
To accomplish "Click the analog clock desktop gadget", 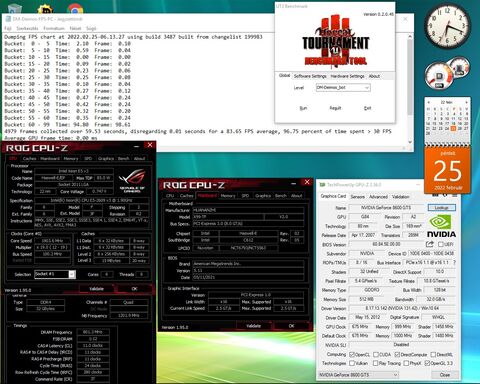I will click(x=447, y=27).
